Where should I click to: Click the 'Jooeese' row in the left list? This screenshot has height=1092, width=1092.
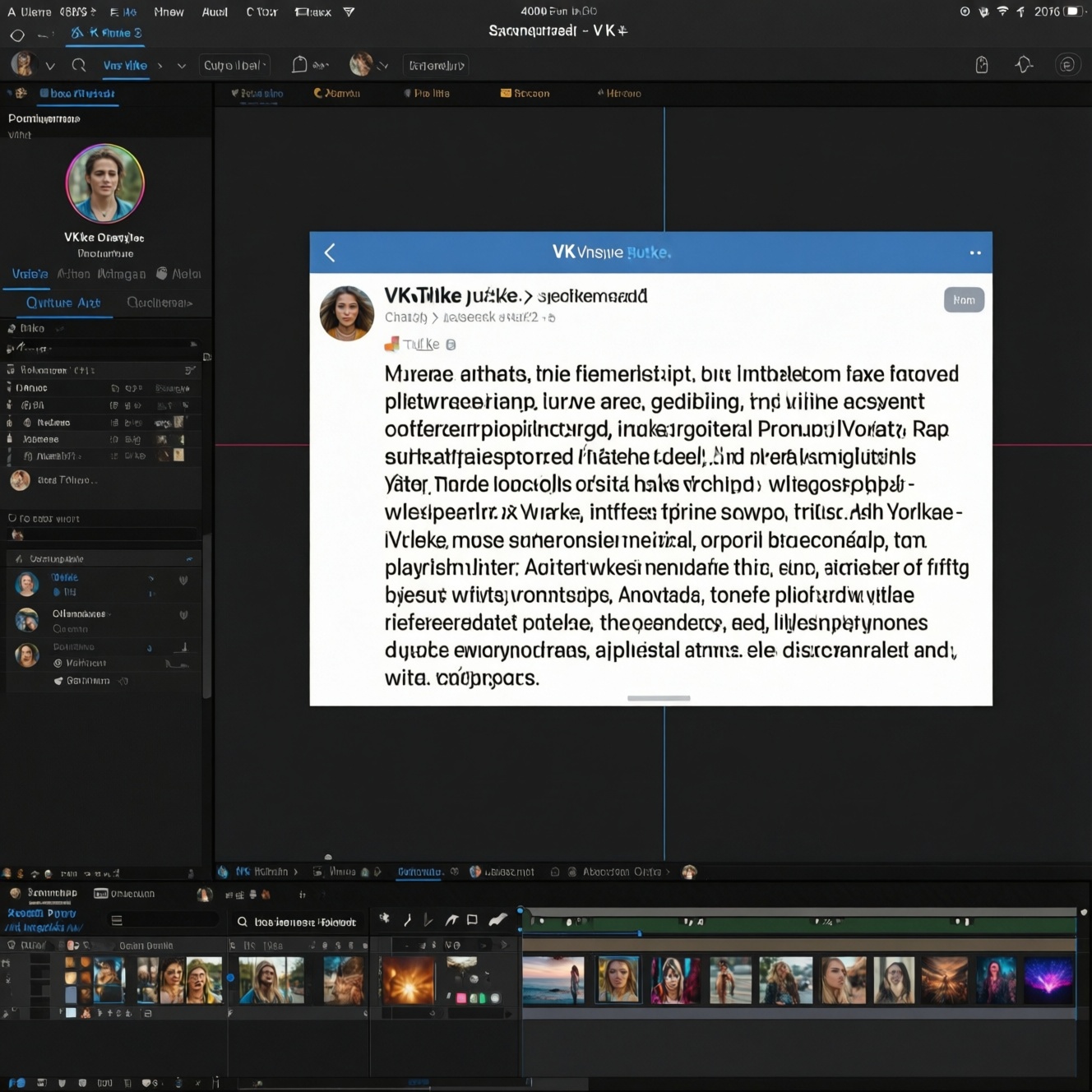(101, 439)
